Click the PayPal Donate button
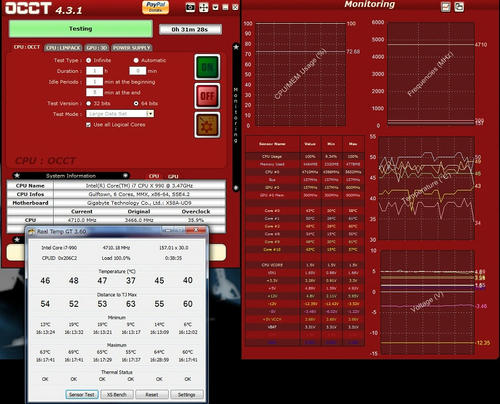 (155, 7)
